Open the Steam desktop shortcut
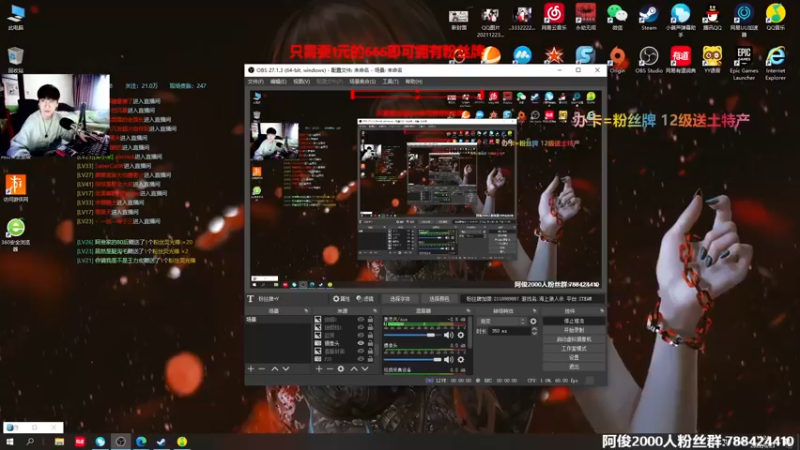Screen dimensions: 800x450 point(648,17)
